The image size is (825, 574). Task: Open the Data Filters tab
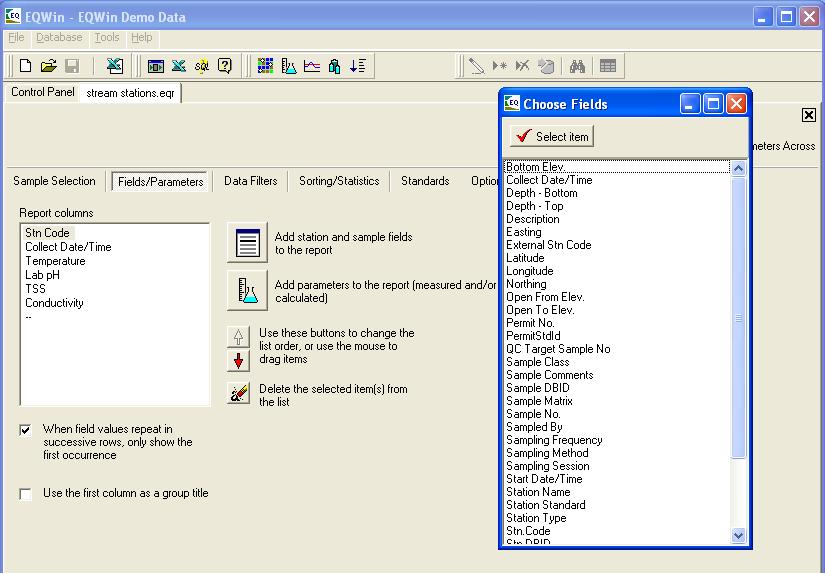click(250, 181)
